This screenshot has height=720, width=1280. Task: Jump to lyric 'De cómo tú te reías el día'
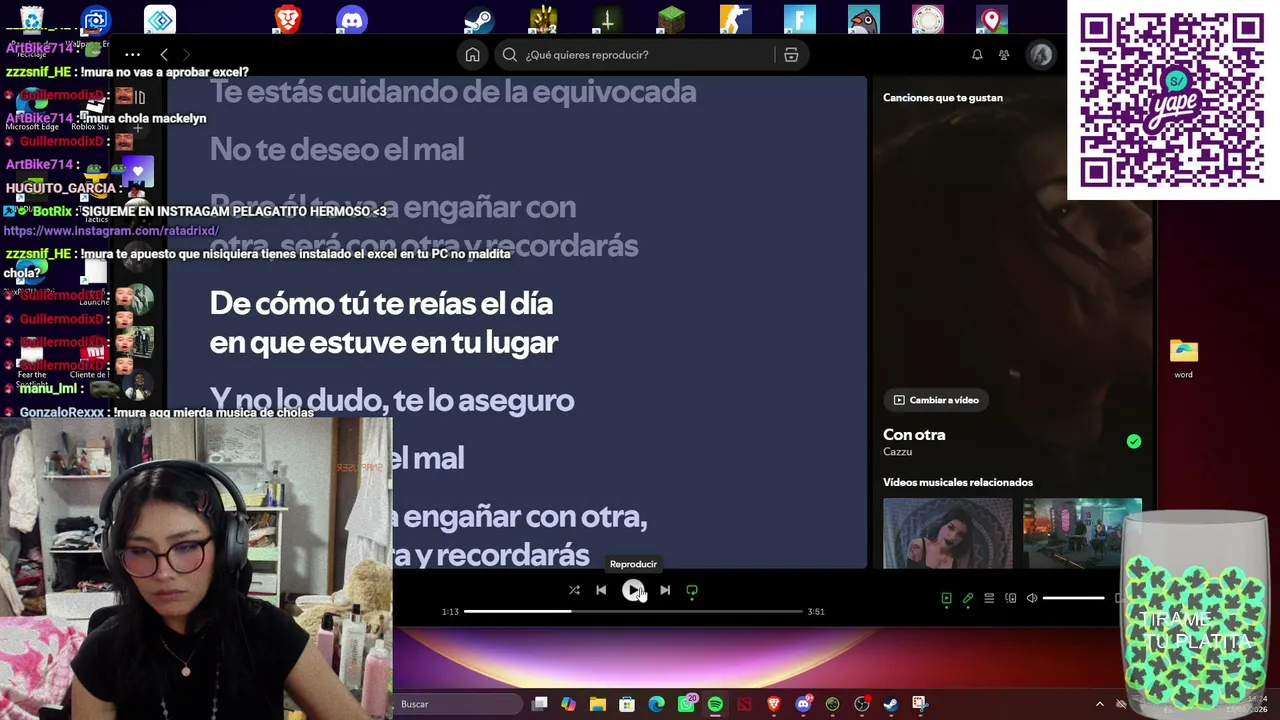[x=381, y=304]
